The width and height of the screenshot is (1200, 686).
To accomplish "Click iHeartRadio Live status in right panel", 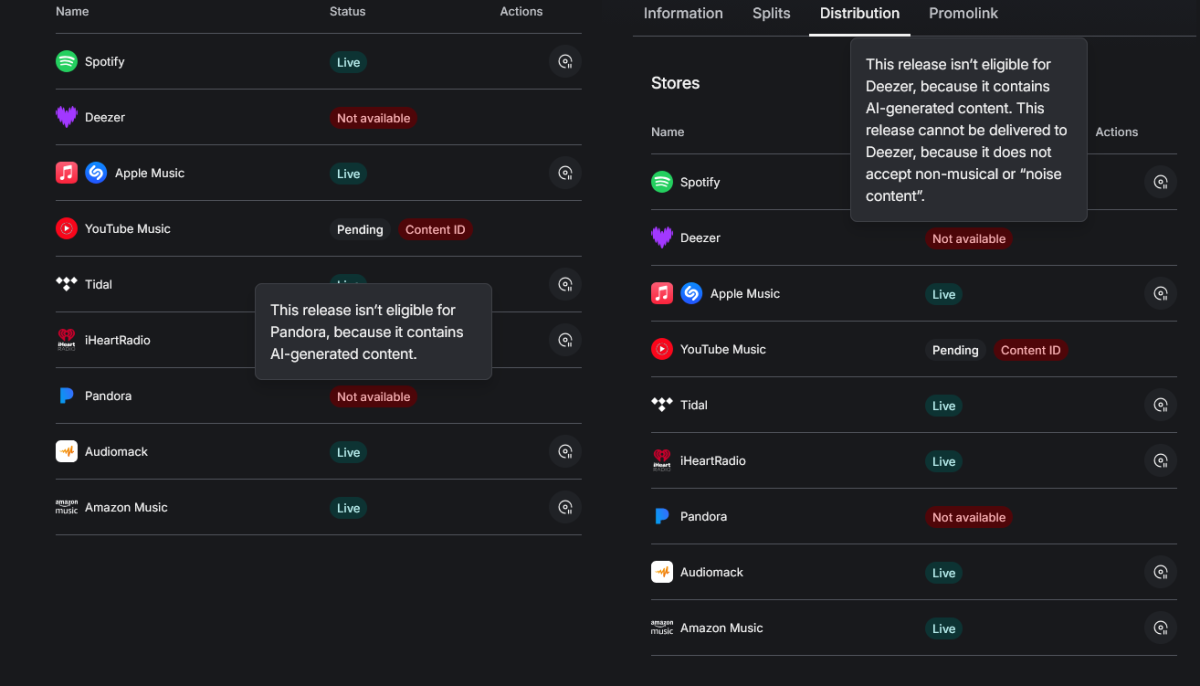I will [944, 462].
